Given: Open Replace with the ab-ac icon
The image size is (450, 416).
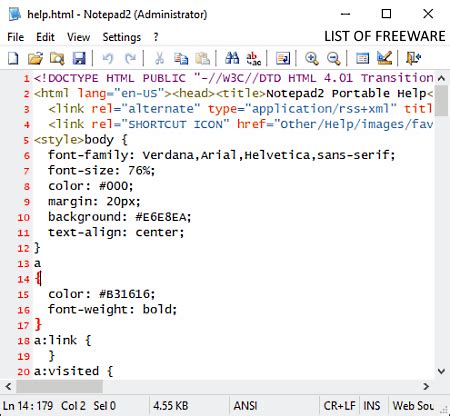Looking at the screenshot, I should point(253,58).
